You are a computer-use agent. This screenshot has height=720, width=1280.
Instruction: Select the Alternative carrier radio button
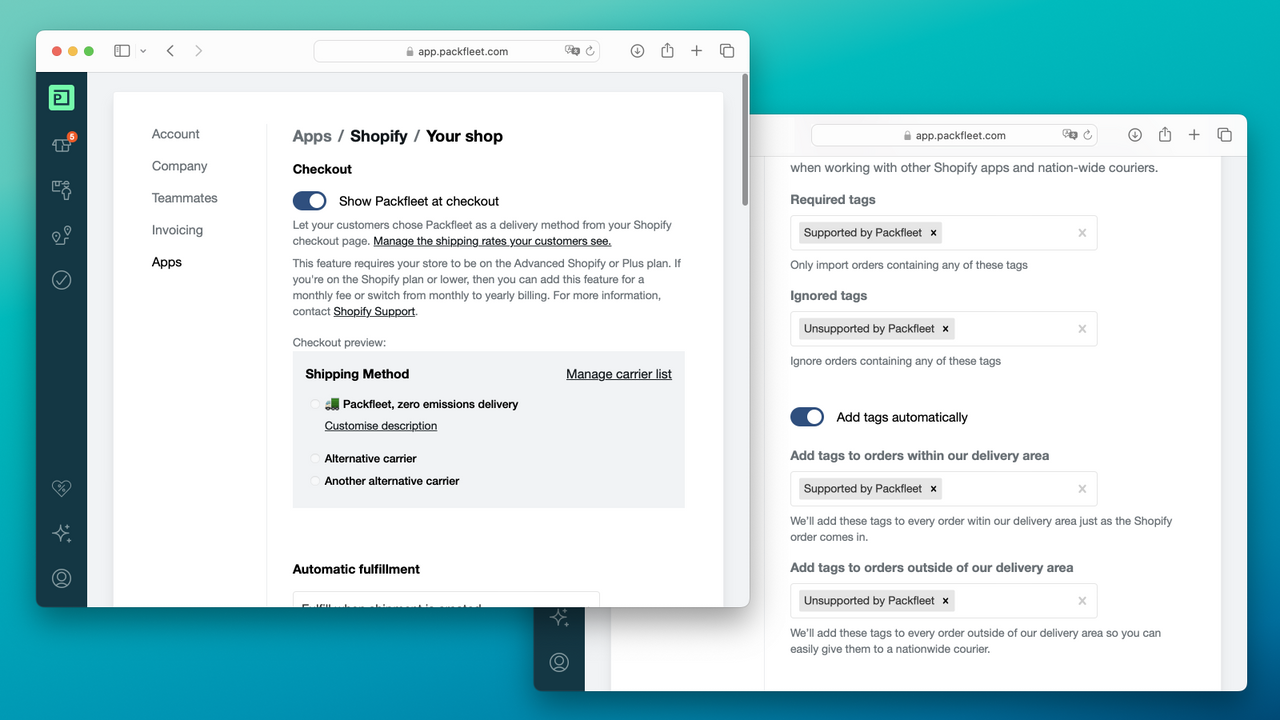pos(315,458)
